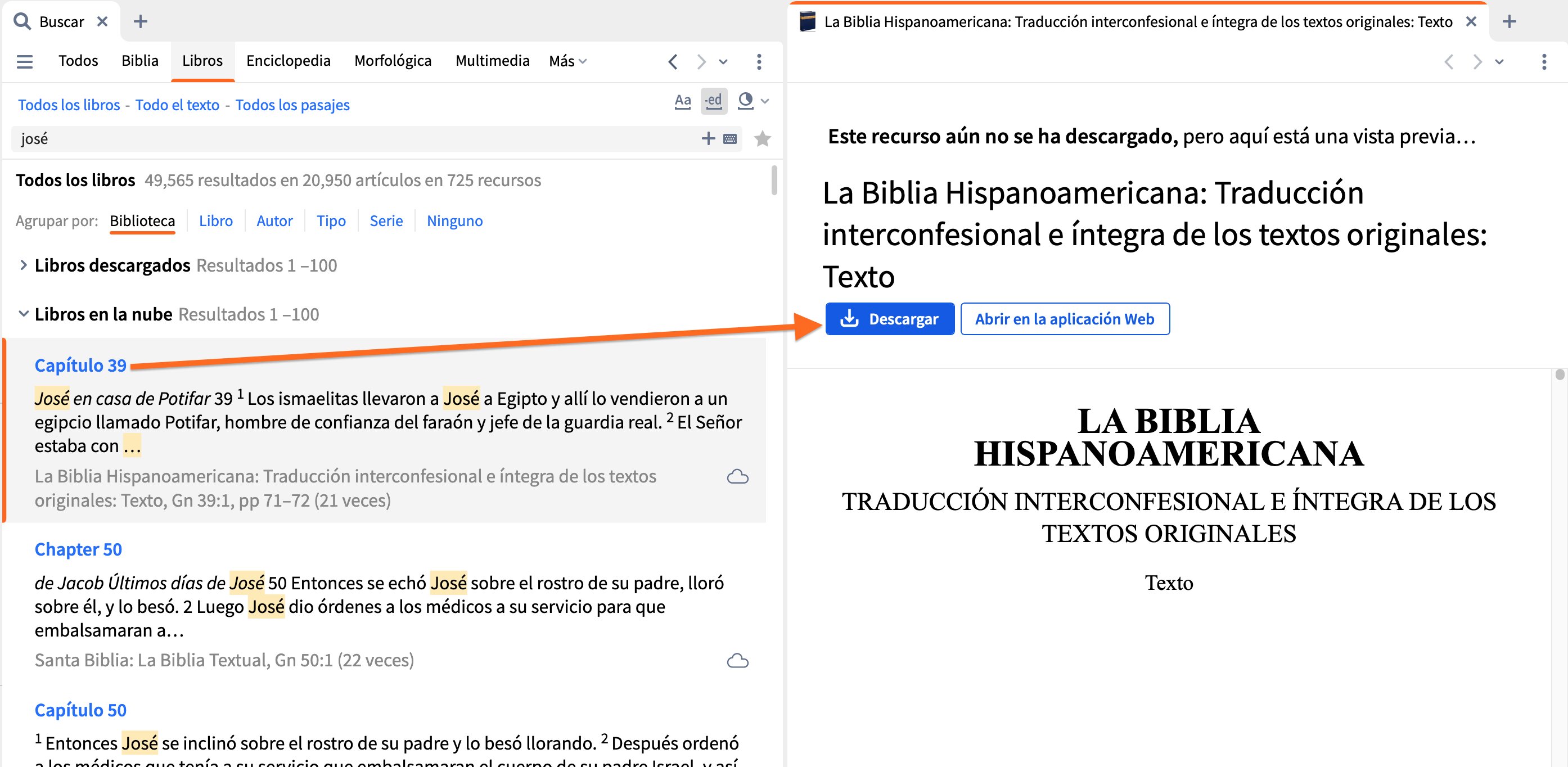Click the Todos los libros link
1568x767 pixels.
pos(69,105)
